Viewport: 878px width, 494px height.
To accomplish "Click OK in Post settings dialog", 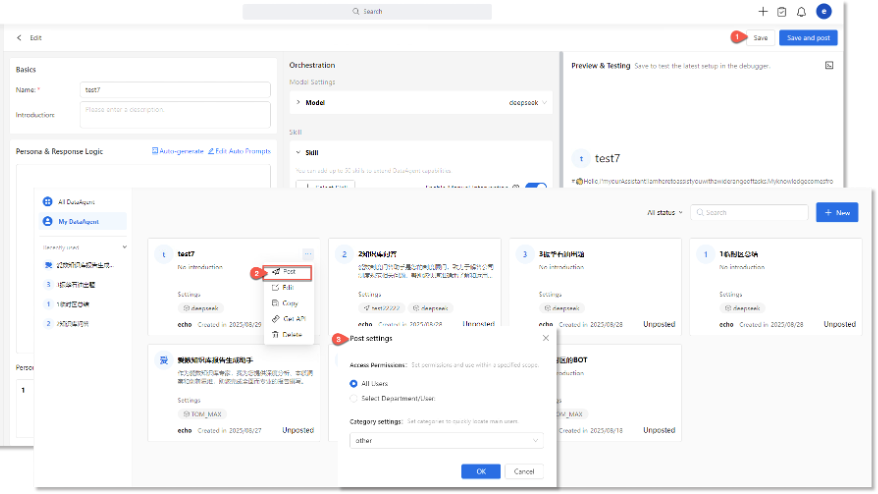I will (480, 471).
